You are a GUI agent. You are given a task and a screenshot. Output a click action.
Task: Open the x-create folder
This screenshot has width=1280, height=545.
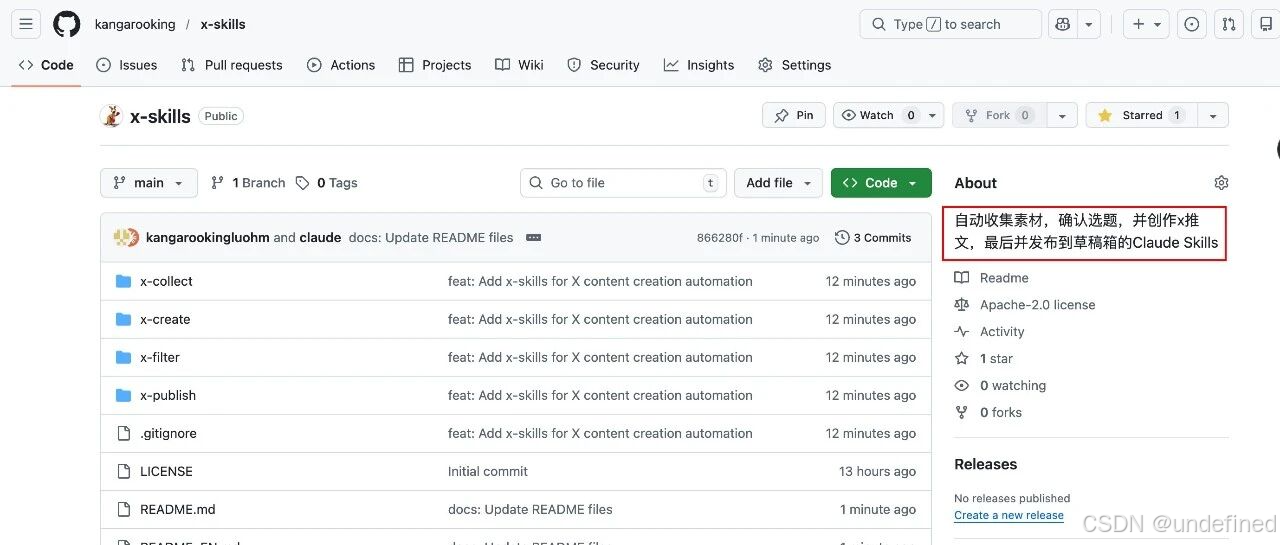point(165,319)
